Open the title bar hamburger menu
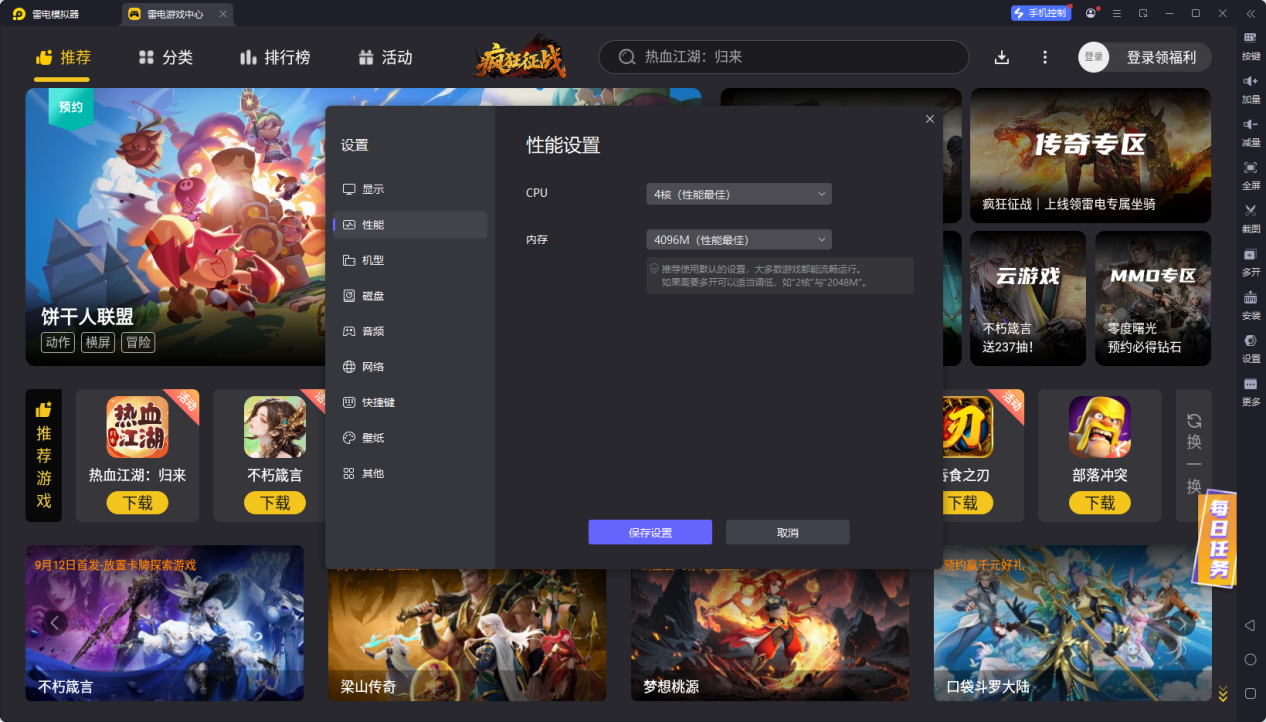1266x722 pixels. [1117, 13]
